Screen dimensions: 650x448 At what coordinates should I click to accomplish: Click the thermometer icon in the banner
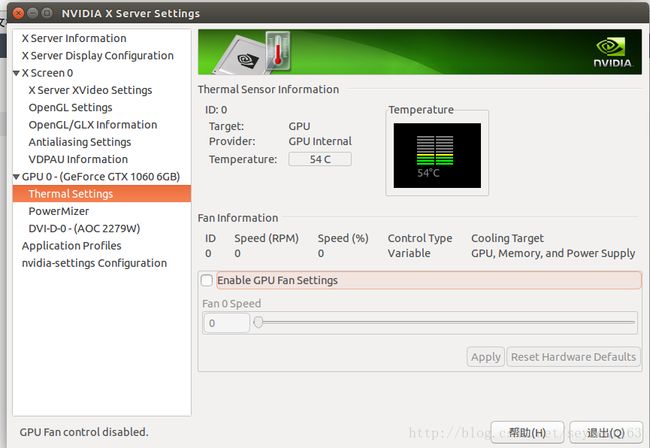pyautogui.click(x=278, y=51)
